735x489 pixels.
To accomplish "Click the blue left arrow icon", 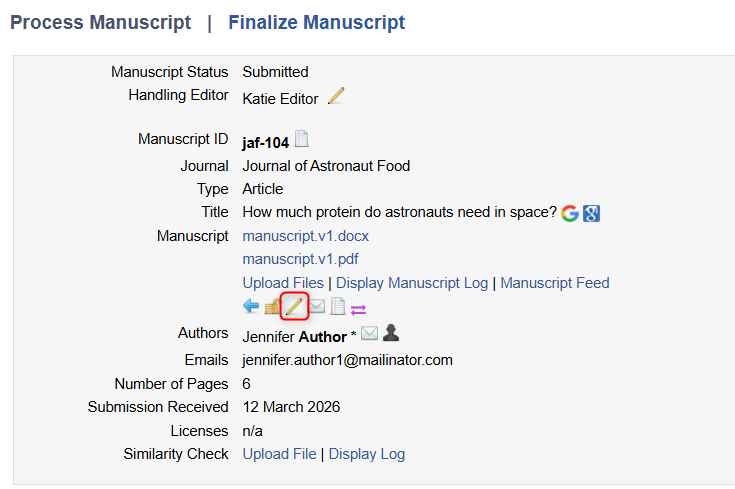I will point(251,306).
